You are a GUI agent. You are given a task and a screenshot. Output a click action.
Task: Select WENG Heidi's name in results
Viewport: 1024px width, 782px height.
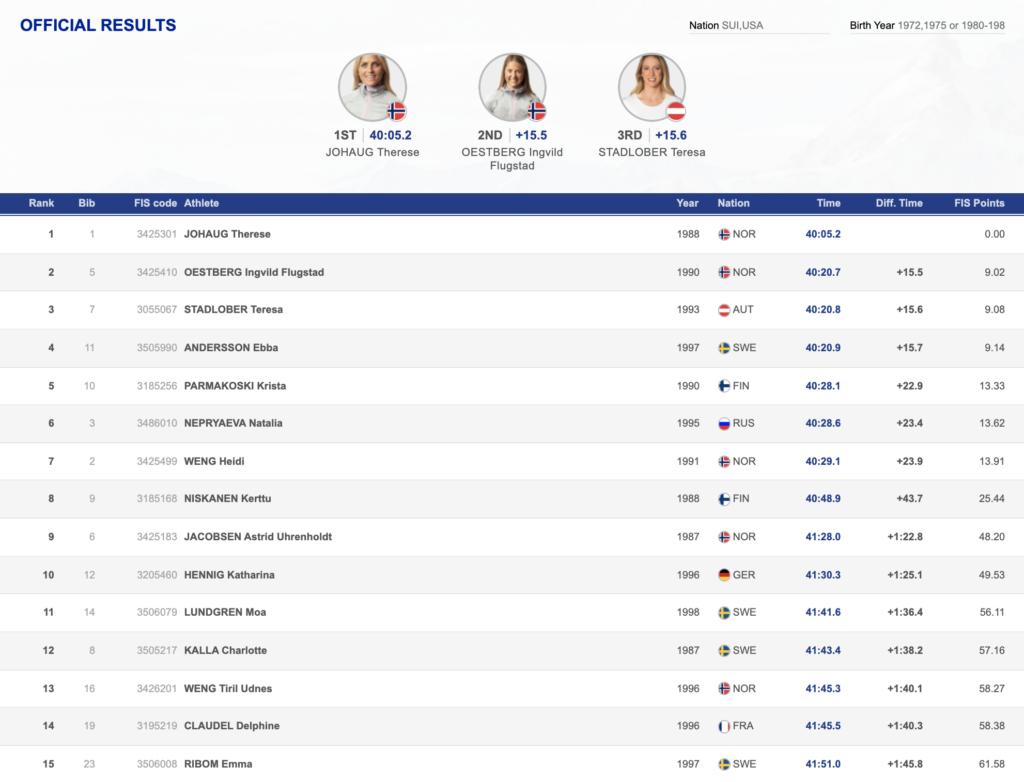tap(214, 461)
